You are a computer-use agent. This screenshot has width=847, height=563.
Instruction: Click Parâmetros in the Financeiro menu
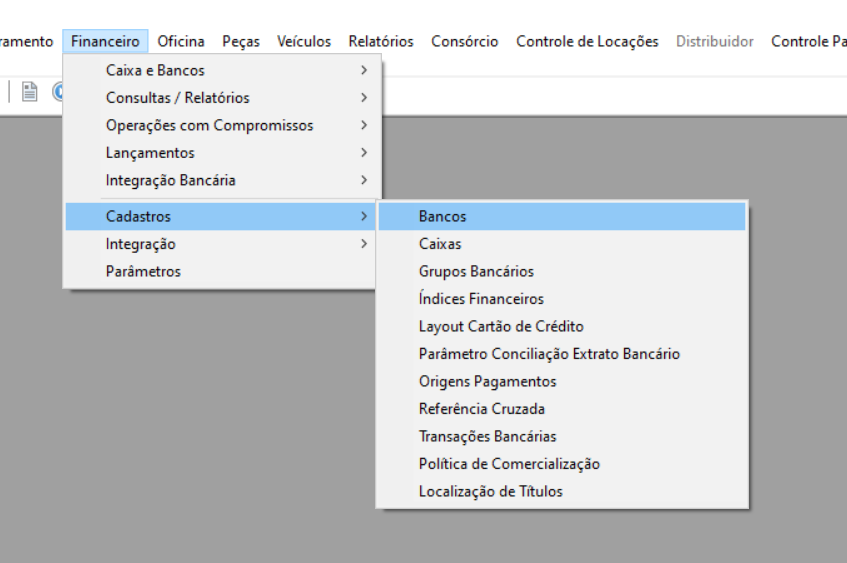click(220, 272)
